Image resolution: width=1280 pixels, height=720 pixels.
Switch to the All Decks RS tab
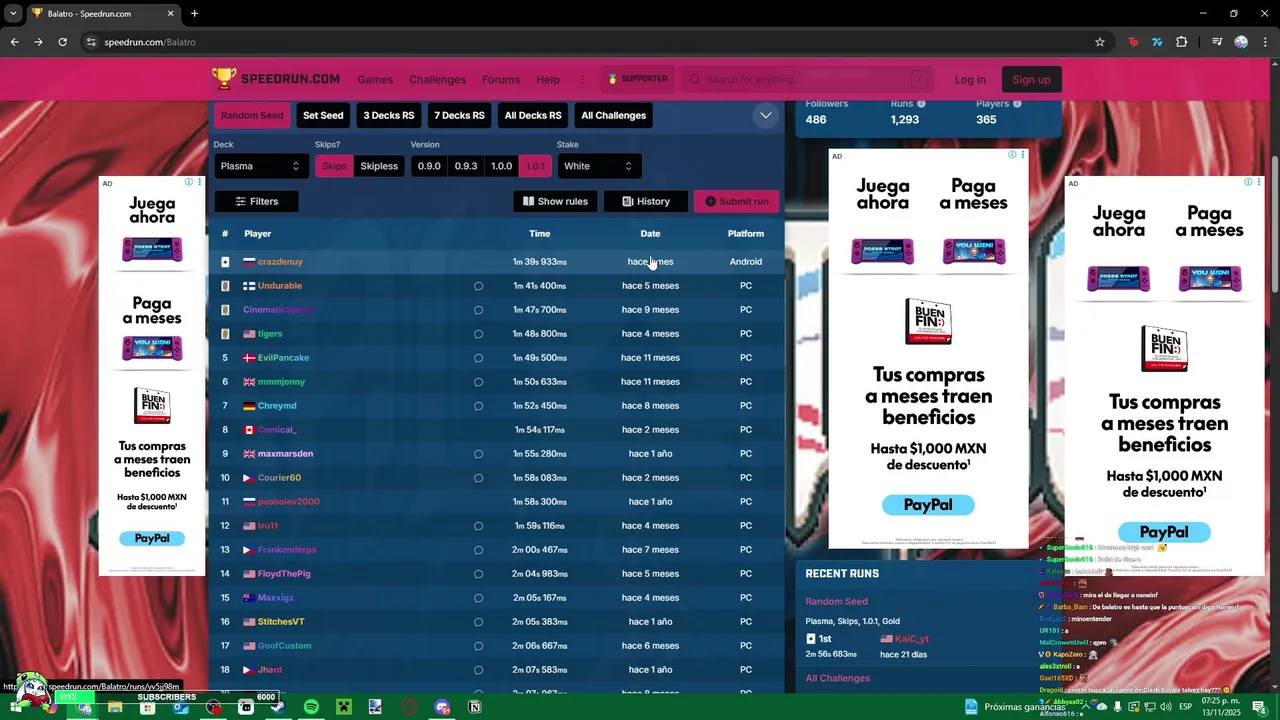(533, 115)
